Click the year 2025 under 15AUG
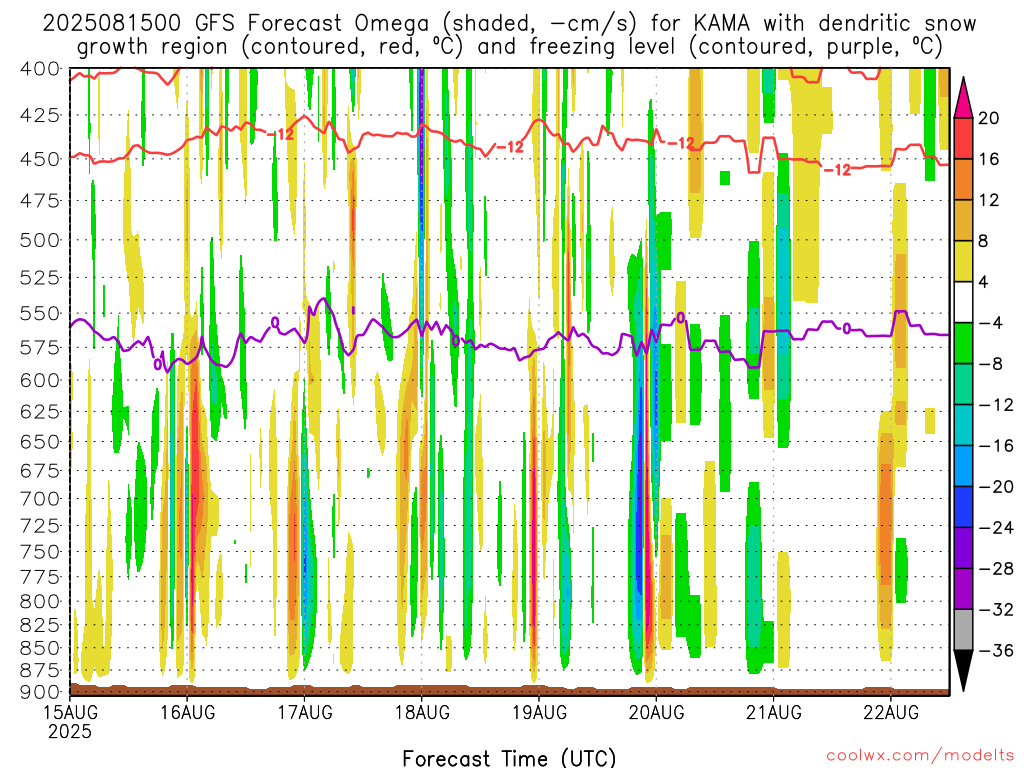The width and height of the screenshot is (1024, 768). 70,731
